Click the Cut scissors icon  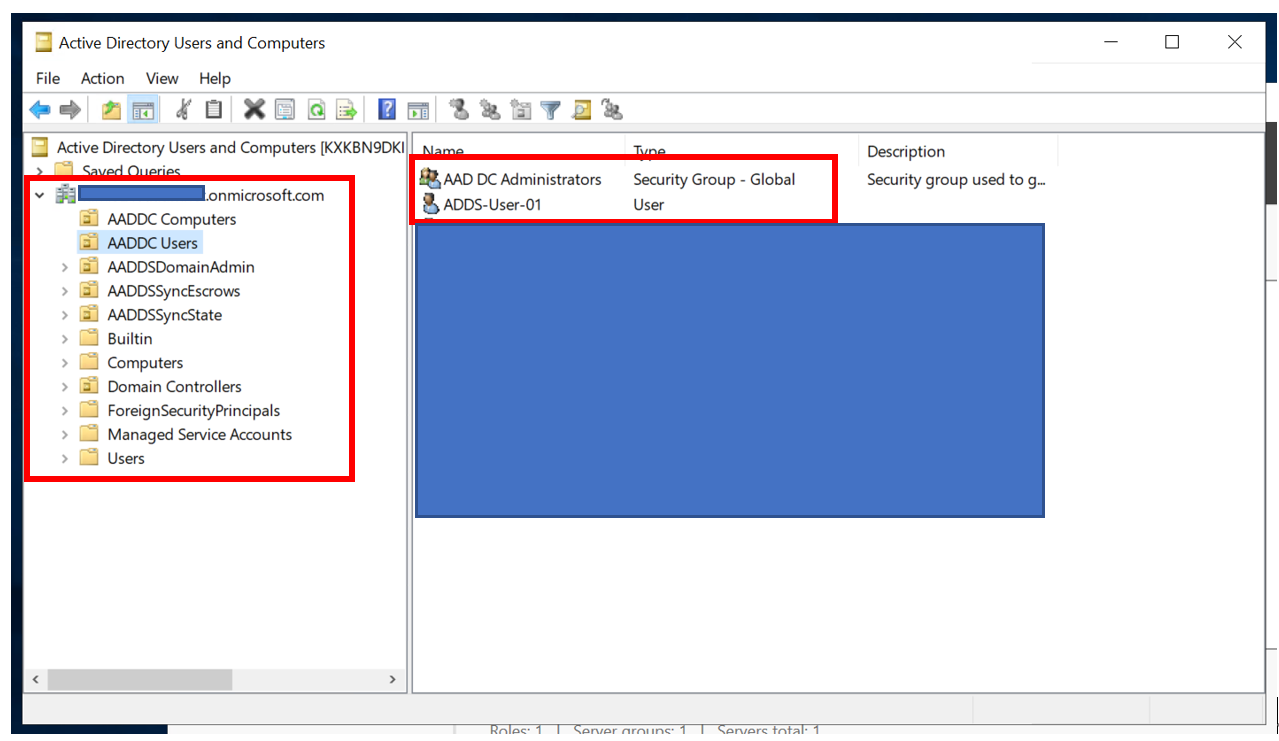(x=183, y=110)
